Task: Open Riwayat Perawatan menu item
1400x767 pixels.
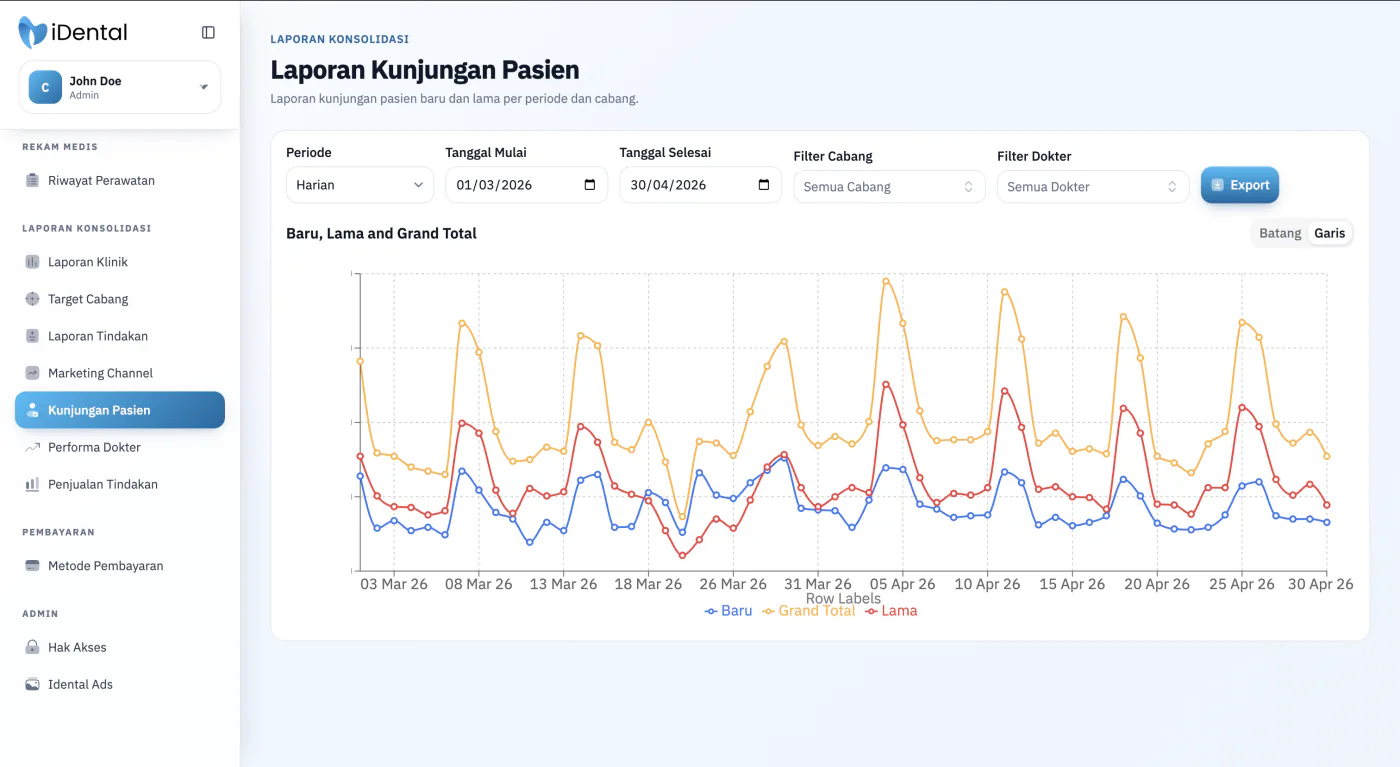Action: pos(120,181)
